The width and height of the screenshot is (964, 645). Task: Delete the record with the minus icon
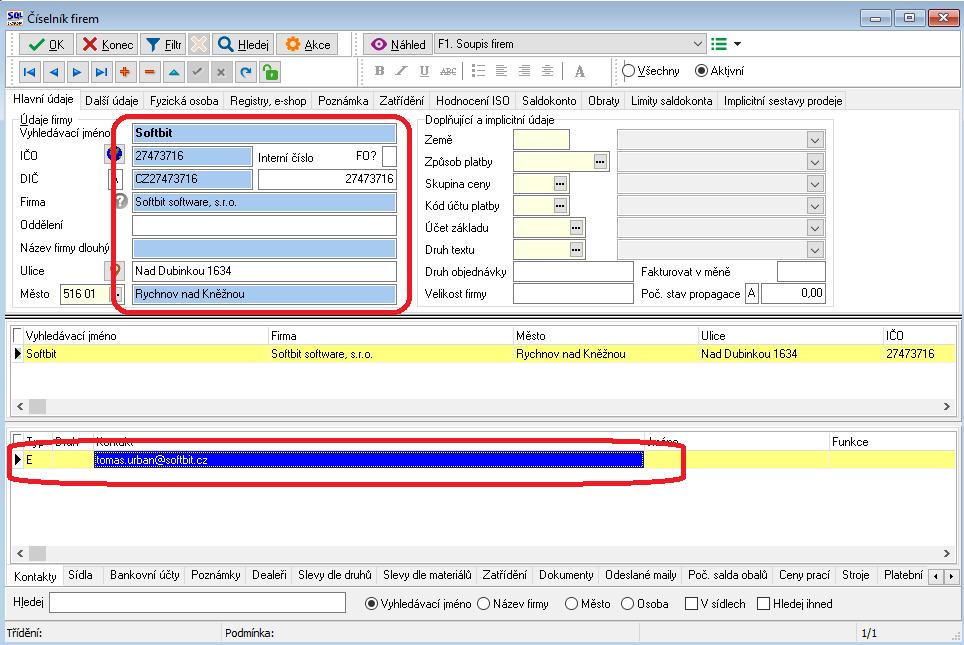point(149,73)
